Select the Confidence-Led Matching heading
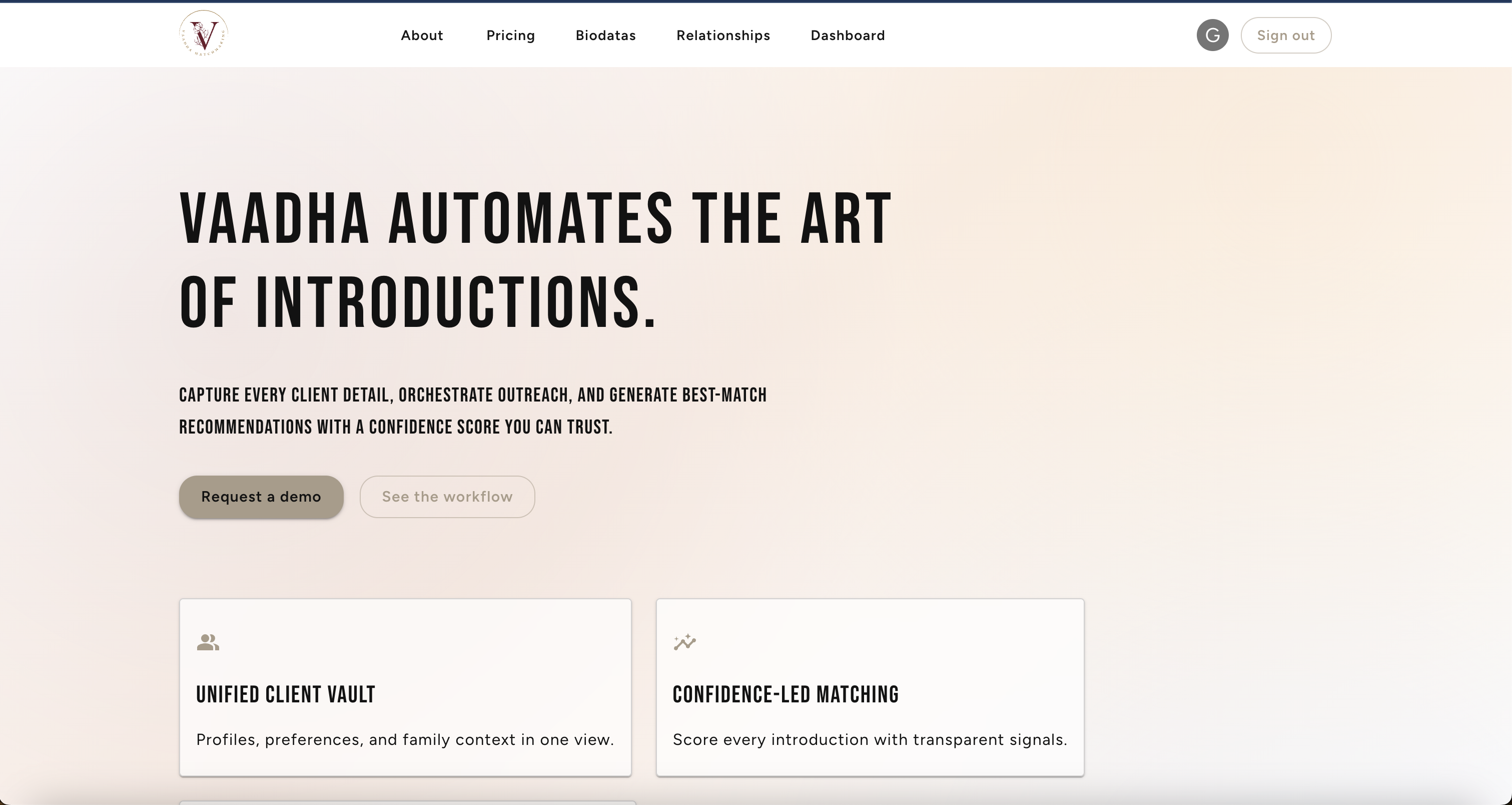1512x805 pixels. [785, 695]
